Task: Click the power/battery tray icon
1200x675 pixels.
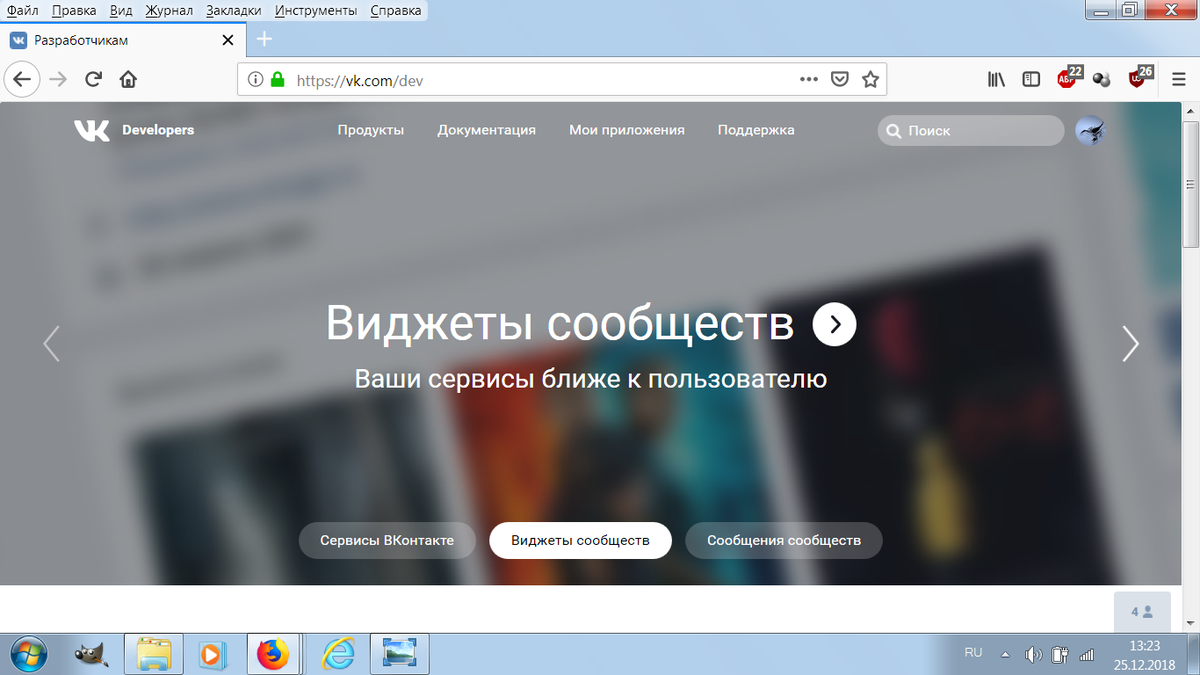Action: click(1062, 655)
